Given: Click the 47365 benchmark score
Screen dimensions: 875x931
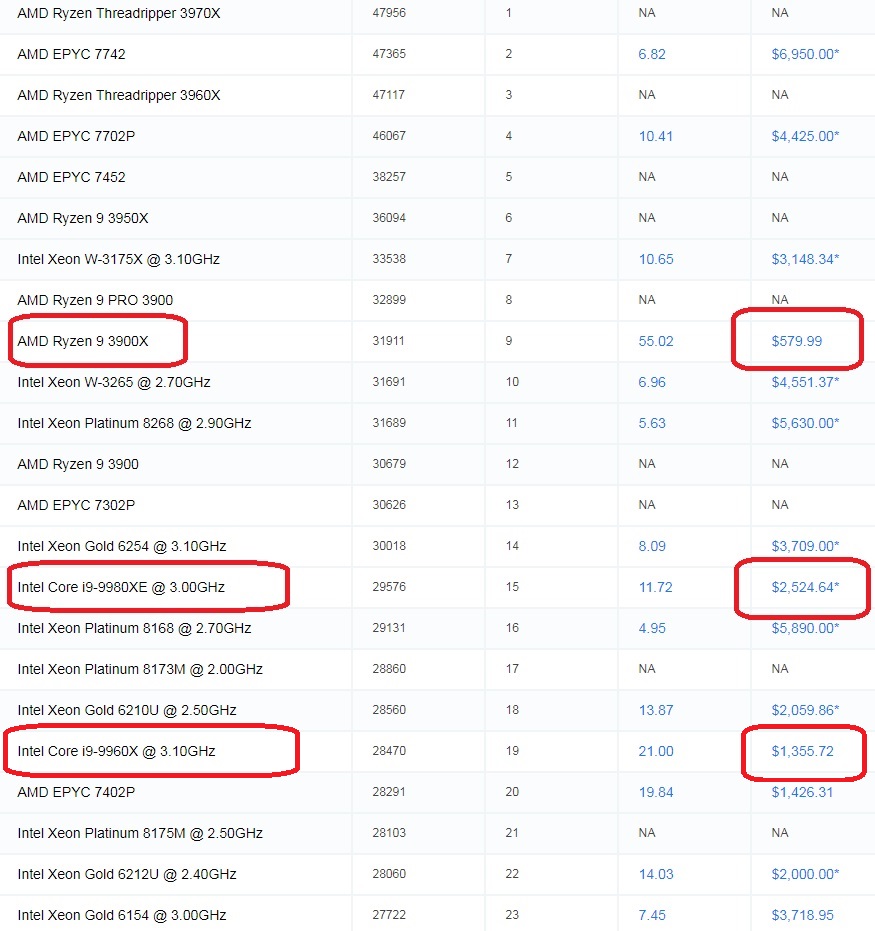Looking at the screenshot, I should (x=389, y=53).
